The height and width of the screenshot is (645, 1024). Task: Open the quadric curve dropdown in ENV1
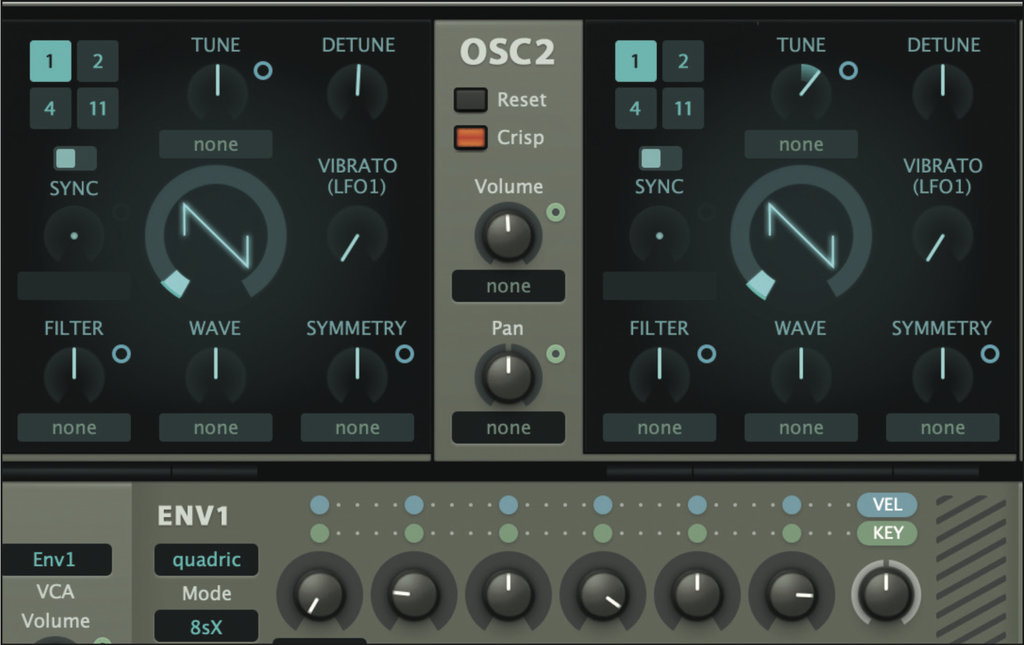pos(206,560)
